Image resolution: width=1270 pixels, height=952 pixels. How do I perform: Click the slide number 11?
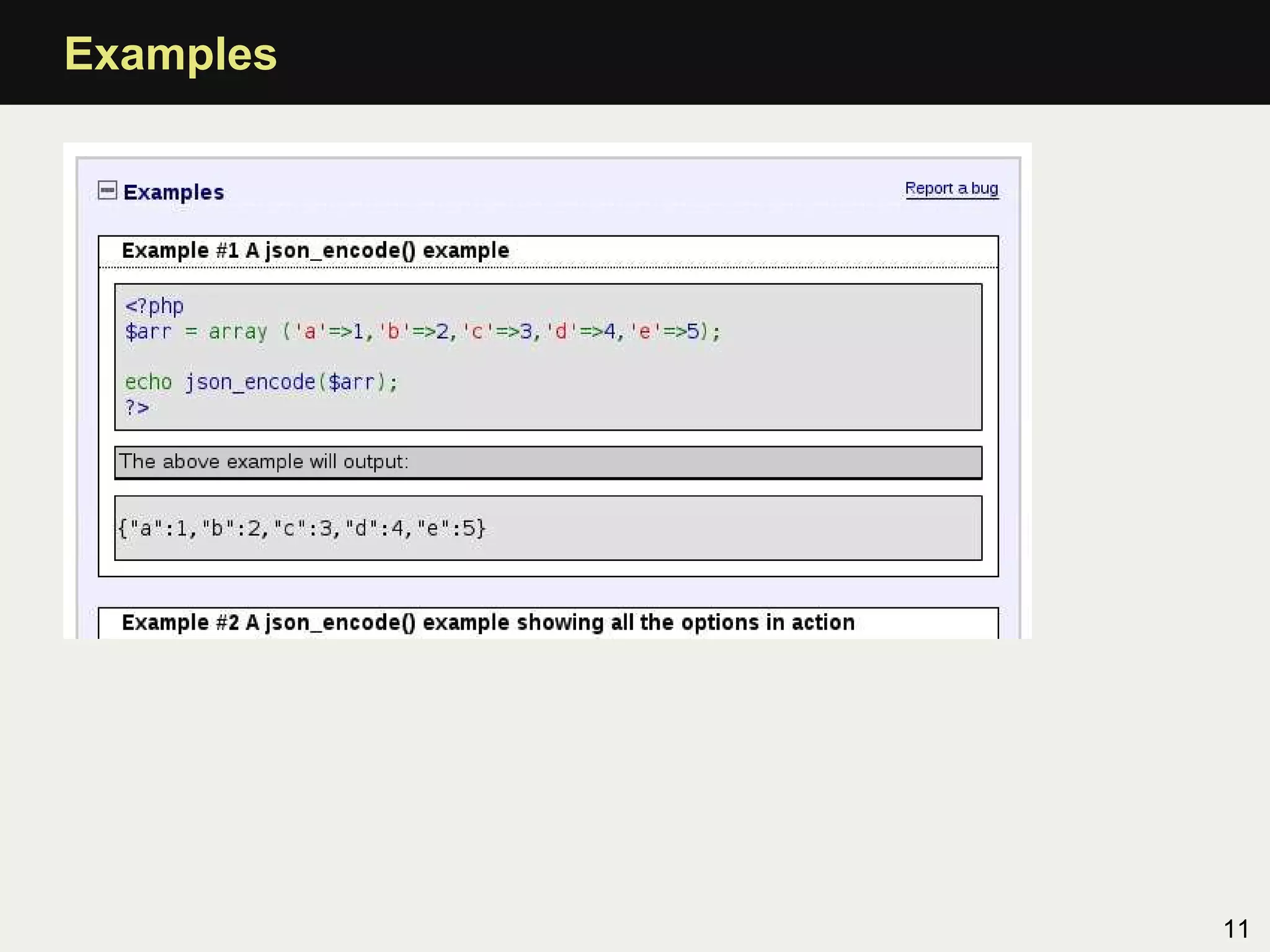tap(1235, 929)
